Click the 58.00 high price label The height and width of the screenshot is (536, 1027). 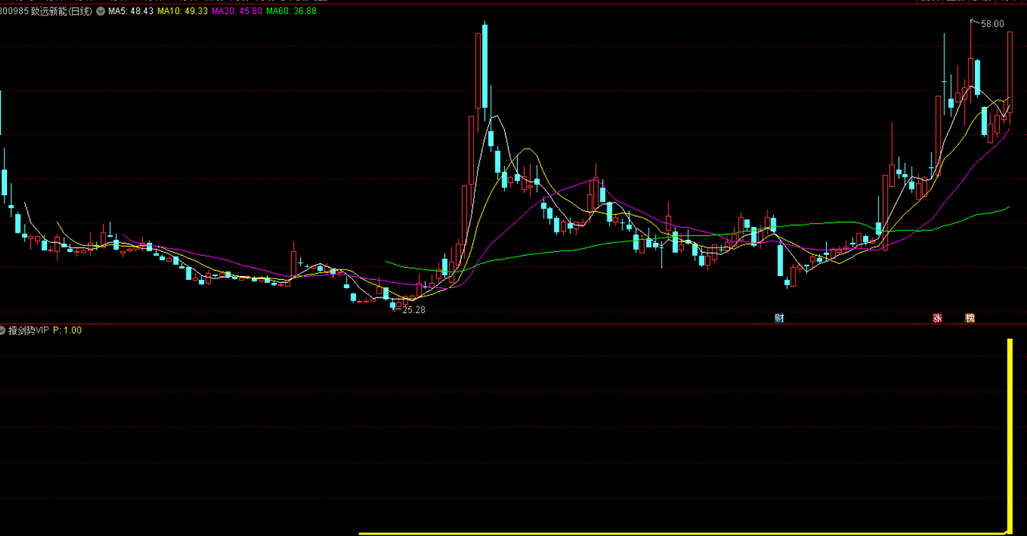[992, 24]
